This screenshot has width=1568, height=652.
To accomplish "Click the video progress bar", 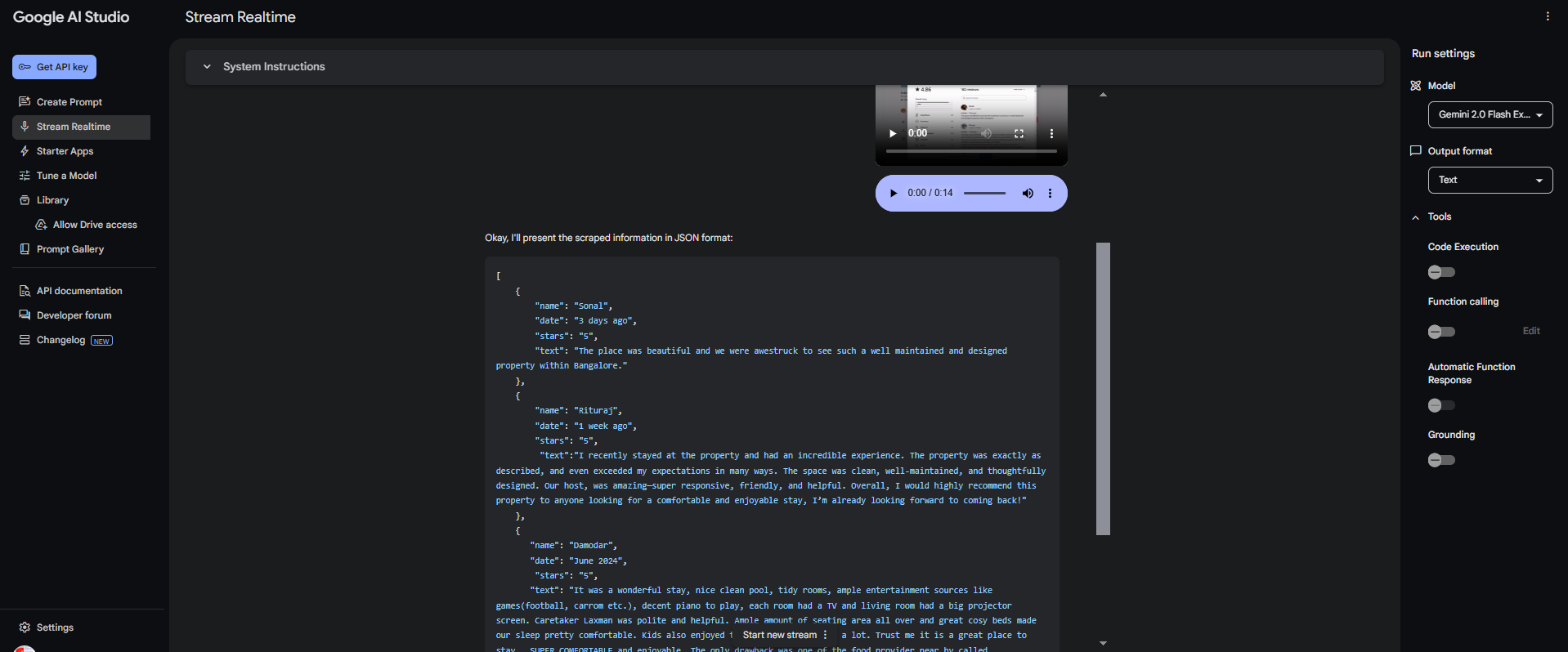I will [971, 151].
